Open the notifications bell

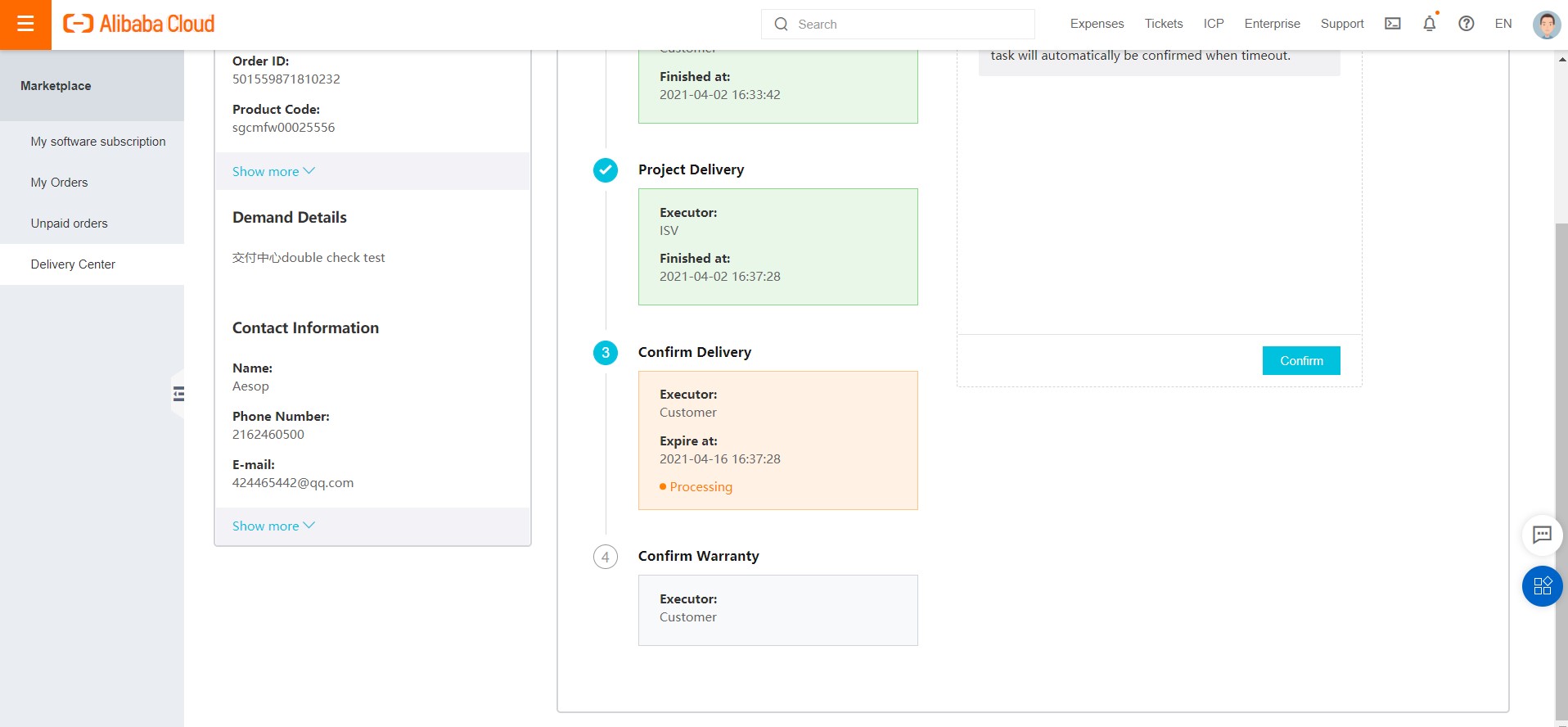pos(1429,24)
